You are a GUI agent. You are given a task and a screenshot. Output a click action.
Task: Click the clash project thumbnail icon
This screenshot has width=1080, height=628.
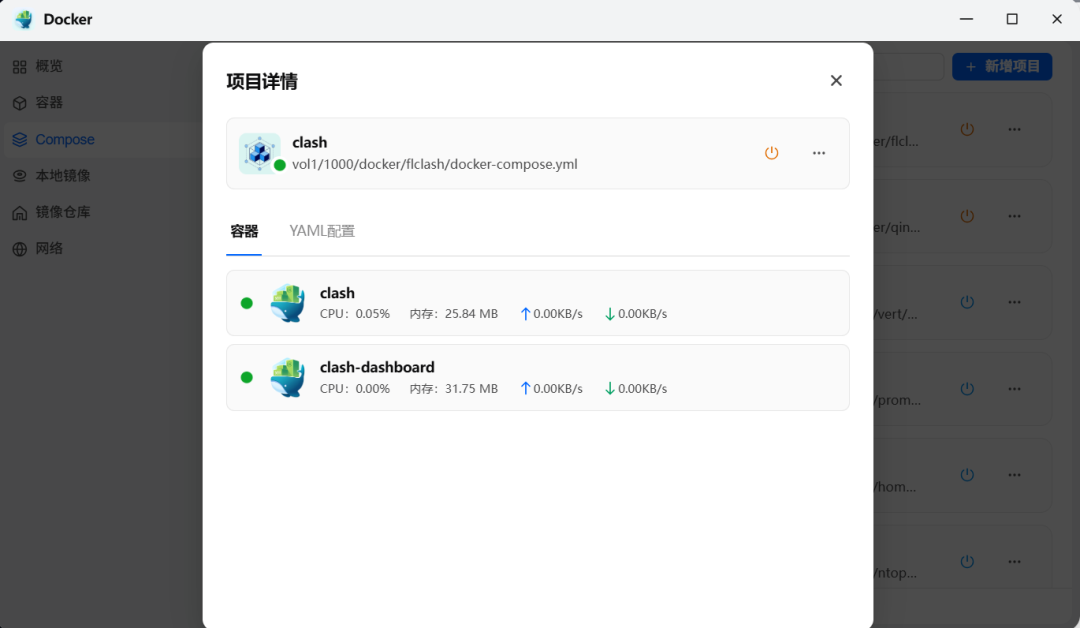coord(260,153)
